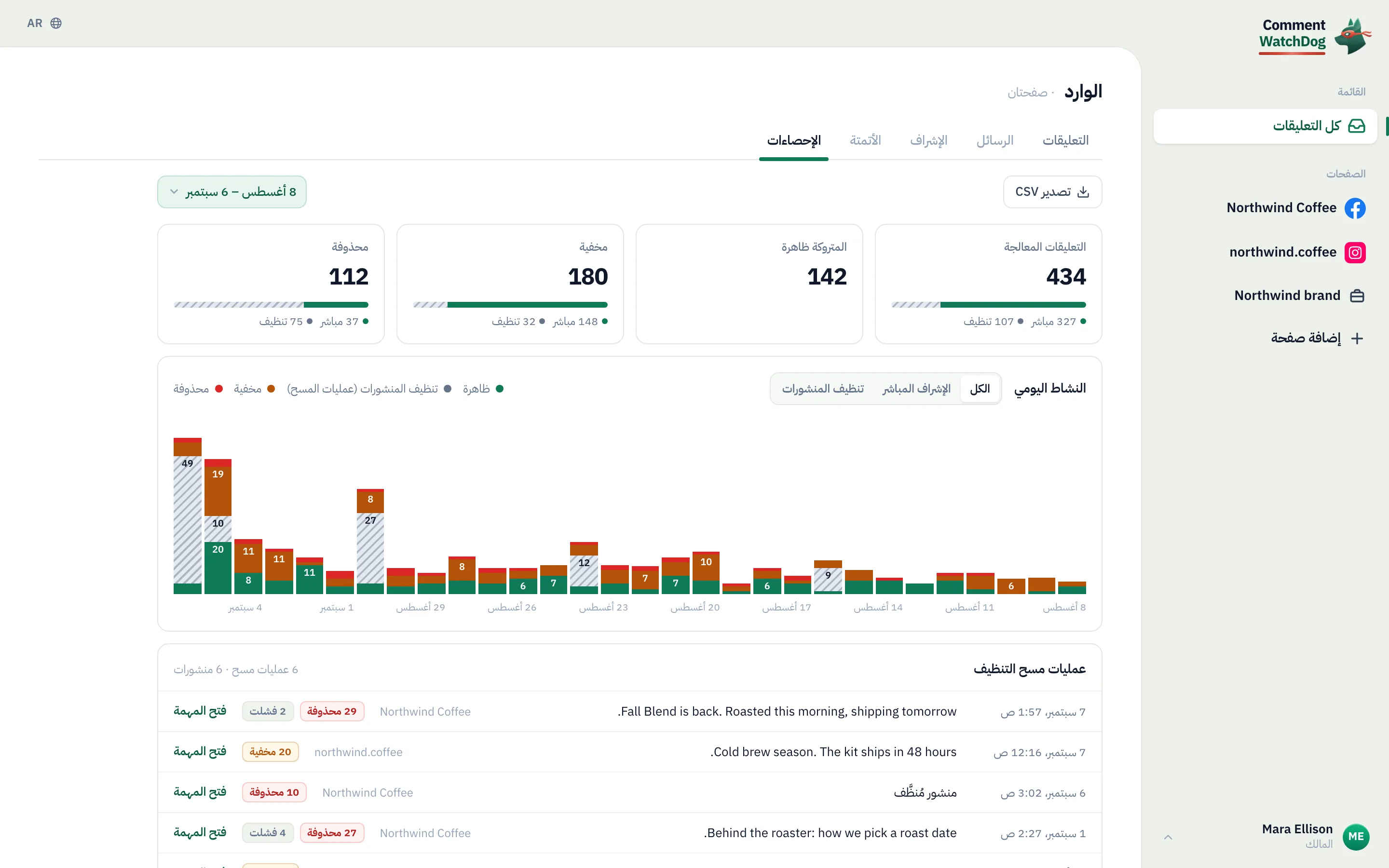Toggle the gray post-cleanup legend dot
This screenshot has width=1389, height=868.
448,389
